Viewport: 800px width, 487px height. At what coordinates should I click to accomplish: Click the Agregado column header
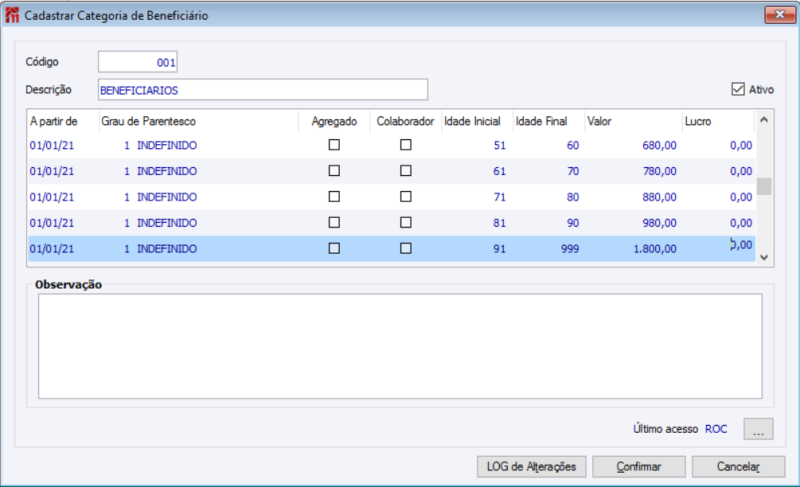334,121
